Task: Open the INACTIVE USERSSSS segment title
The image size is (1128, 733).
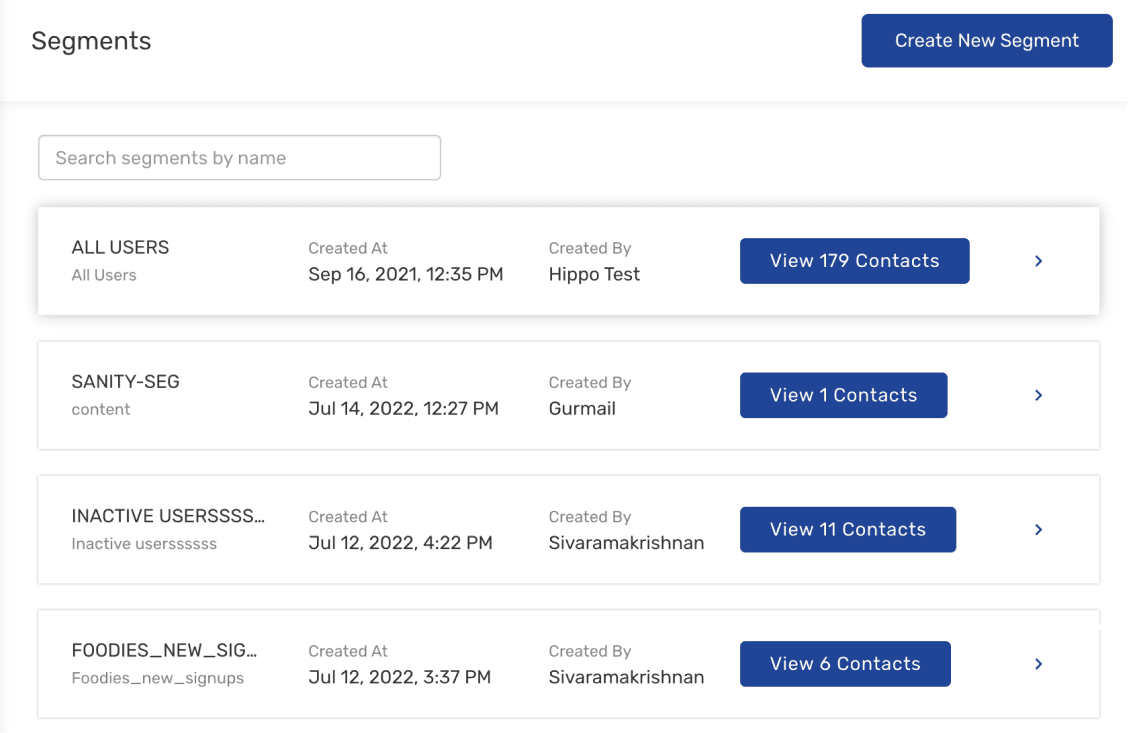Action: tap(168, 517)
